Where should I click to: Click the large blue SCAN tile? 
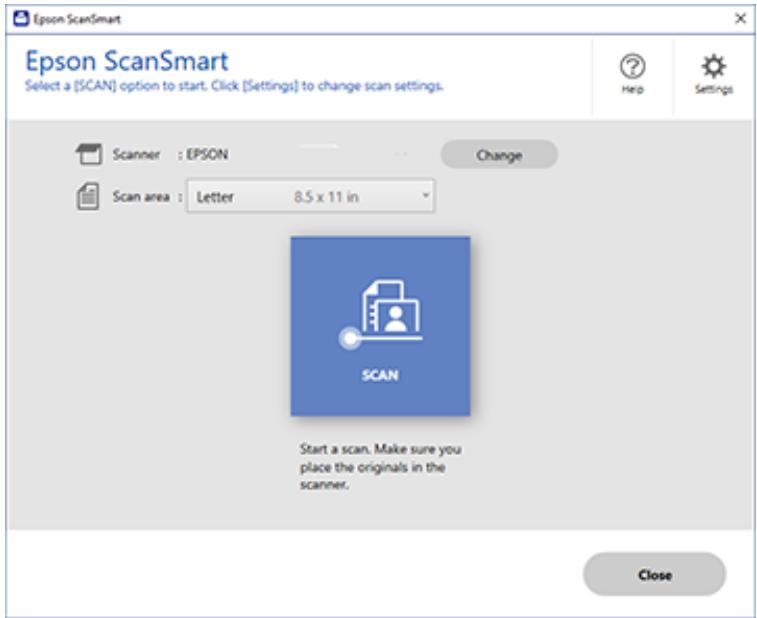pyautogui.click(x=380, y=326)
